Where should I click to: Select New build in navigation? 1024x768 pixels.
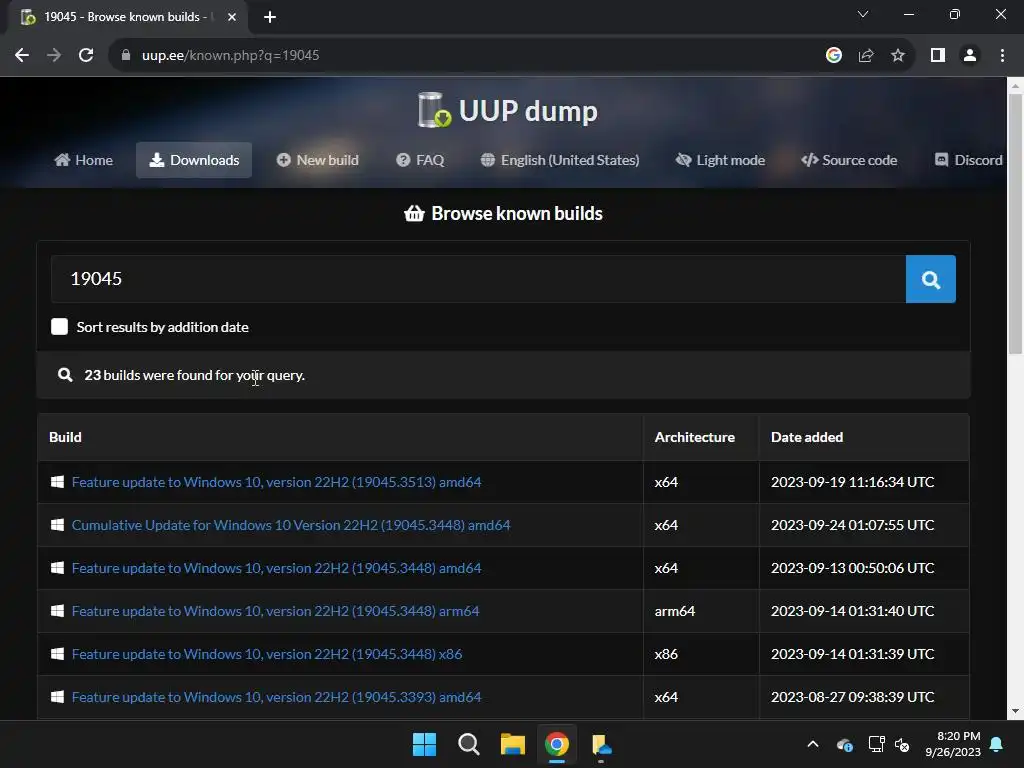317,160
